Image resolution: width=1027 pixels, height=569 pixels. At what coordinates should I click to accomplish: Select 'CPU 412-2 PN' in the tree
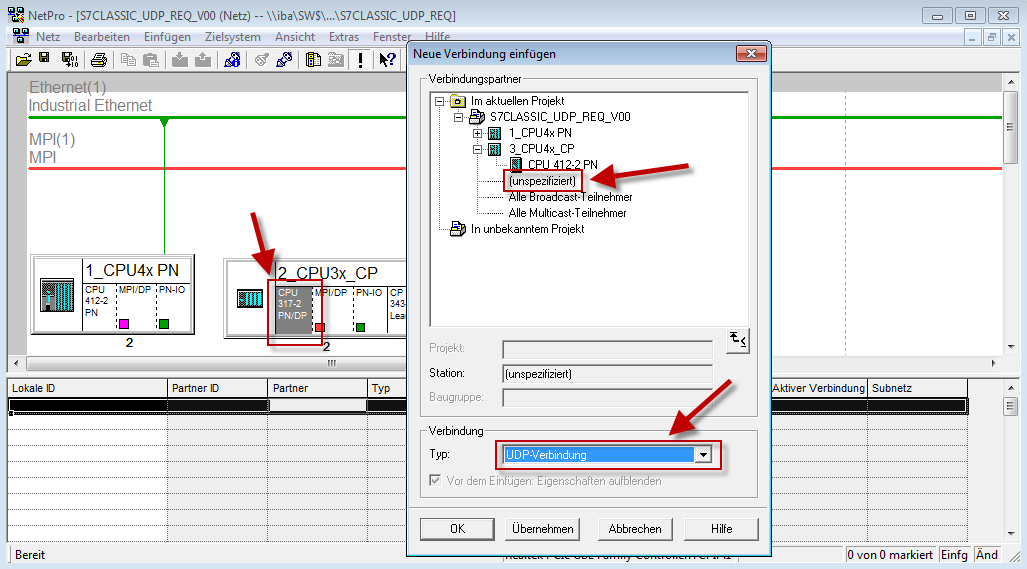click(x=563, y=164)
